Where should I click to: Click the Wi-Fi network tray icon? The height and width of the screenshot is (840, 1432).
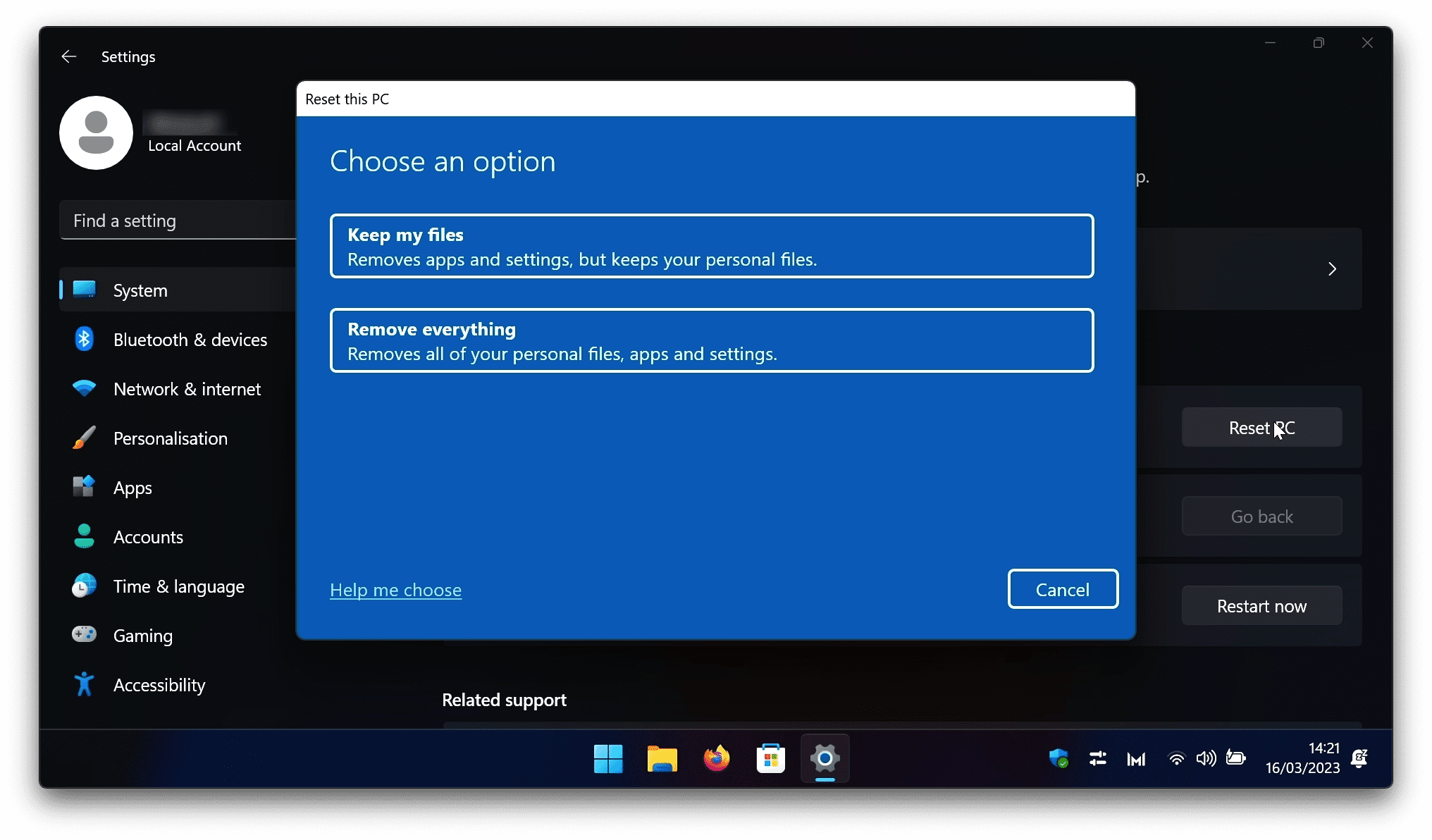click(x=1176, y=758)
